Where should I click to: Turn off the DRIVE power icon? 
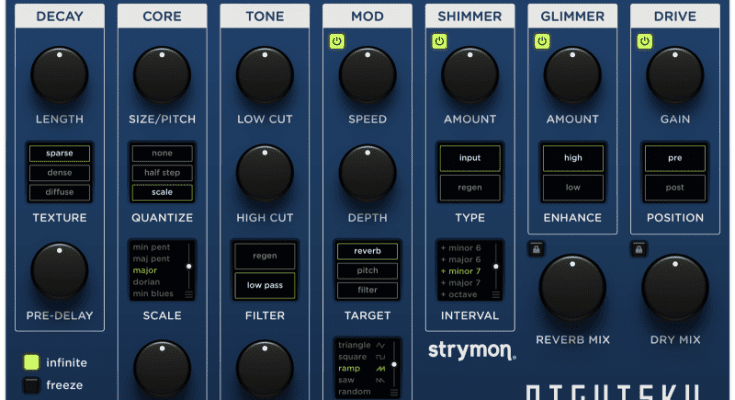pos(644,41)
